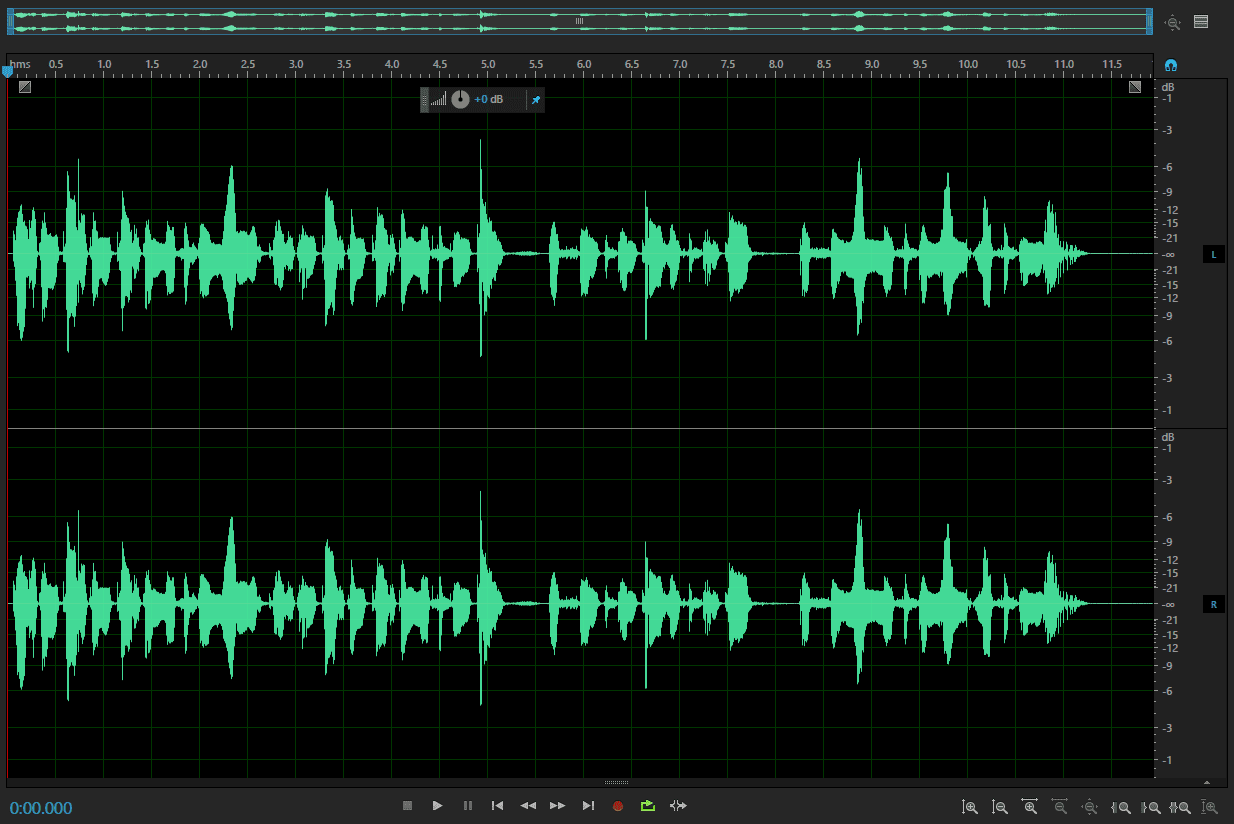Toggle the left channel L enable button
Image resolution: width=1234 pixels, height=824 pixels.
coord(1213,255)
